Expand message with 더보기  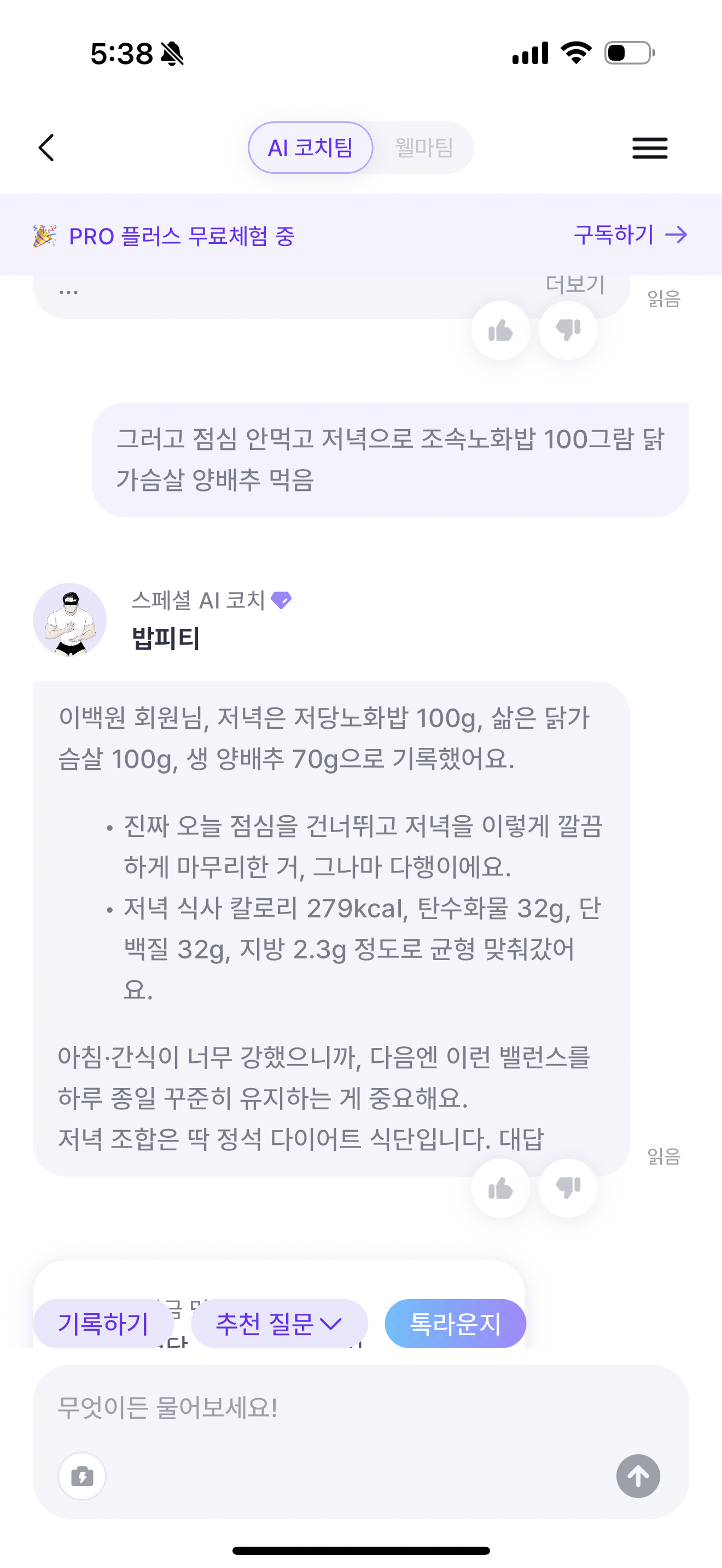(x=575, y=285)
